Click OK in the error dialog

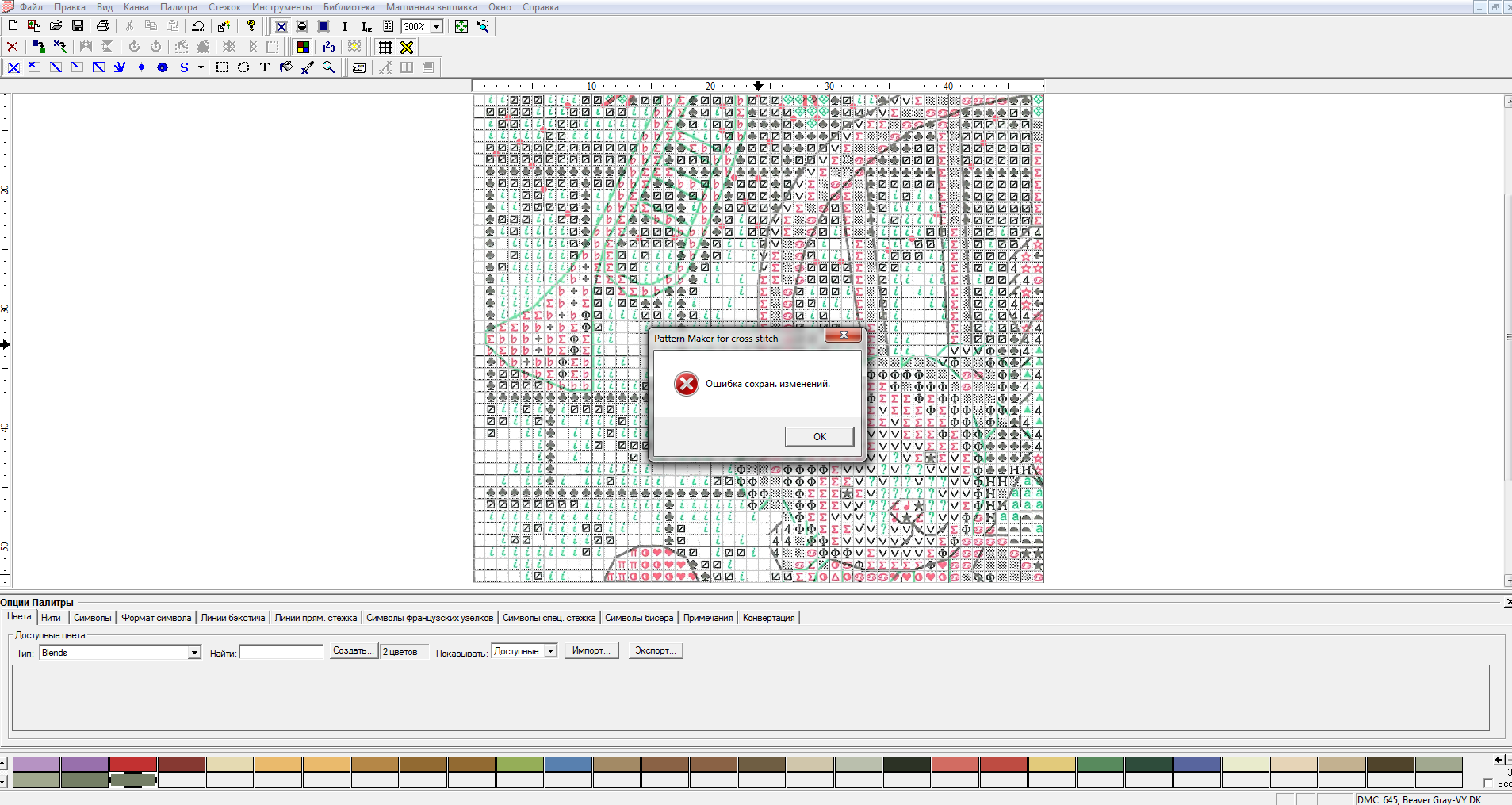click(819, 436)
